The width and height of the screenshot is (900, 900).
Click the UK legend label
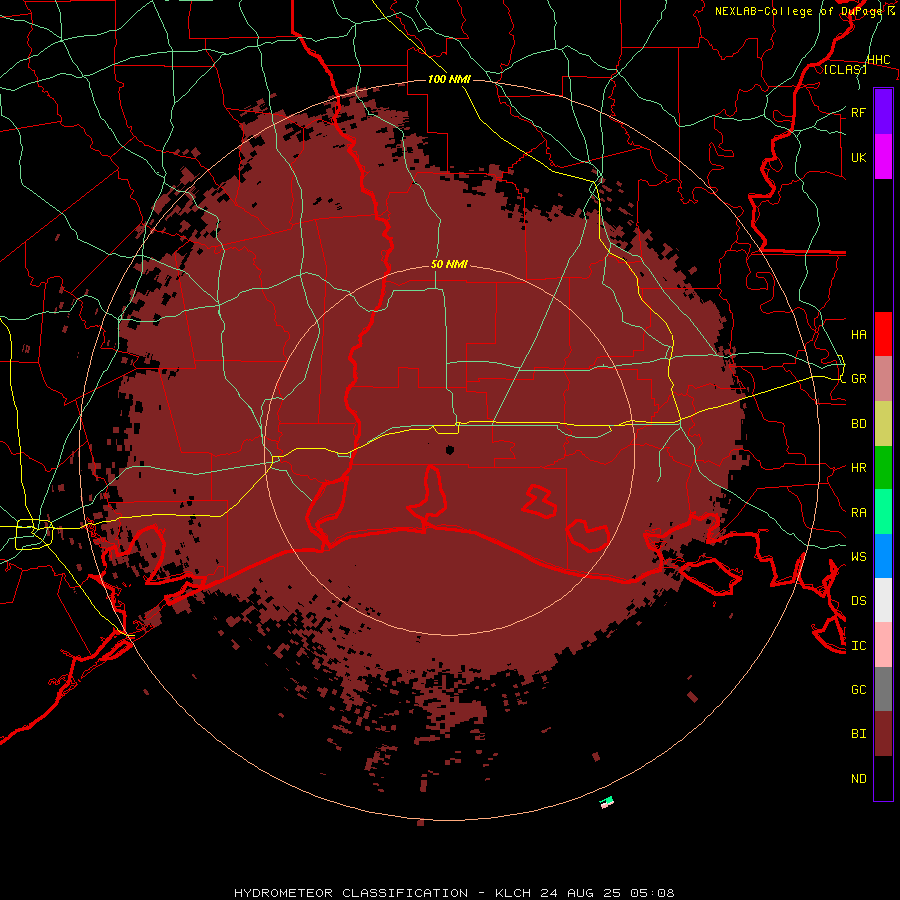pos(858,157)
